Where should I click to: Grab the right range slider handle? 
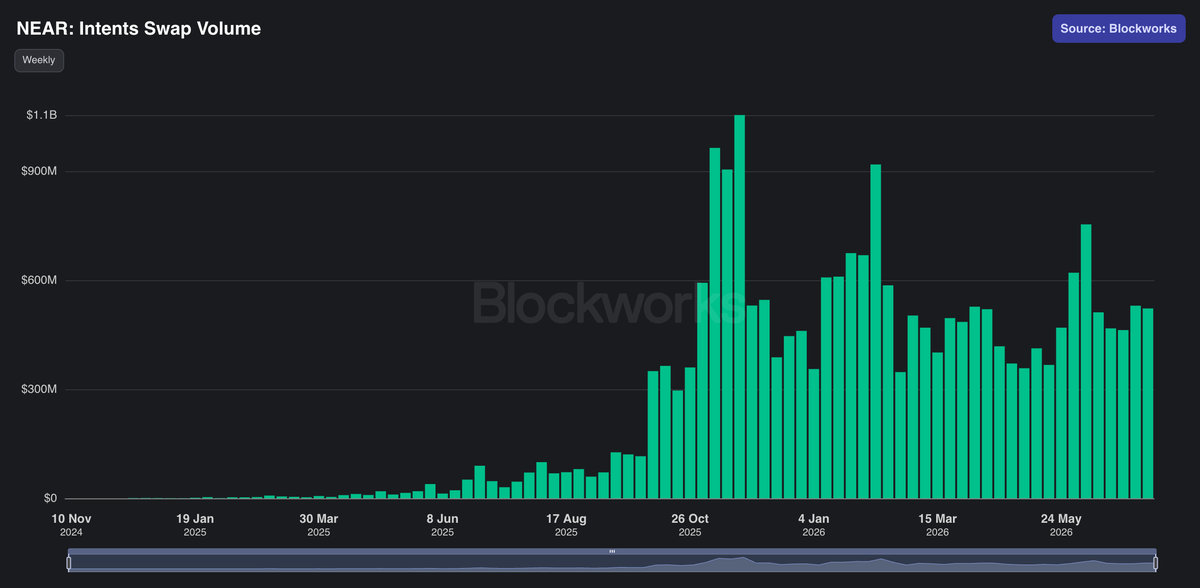(x=1155, y=563)
